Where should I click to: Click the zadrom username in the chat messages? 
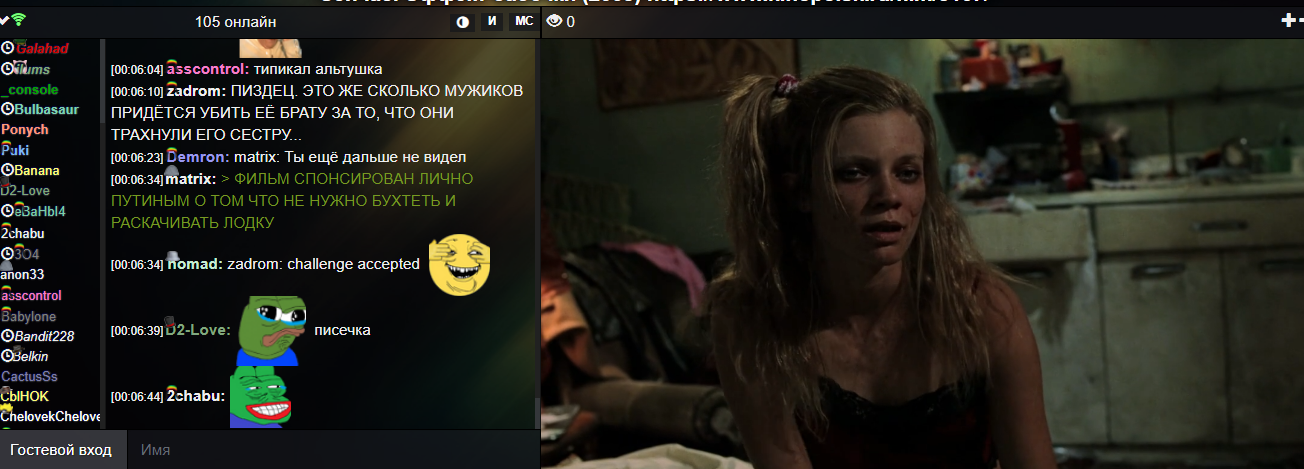tap(196, 91)
